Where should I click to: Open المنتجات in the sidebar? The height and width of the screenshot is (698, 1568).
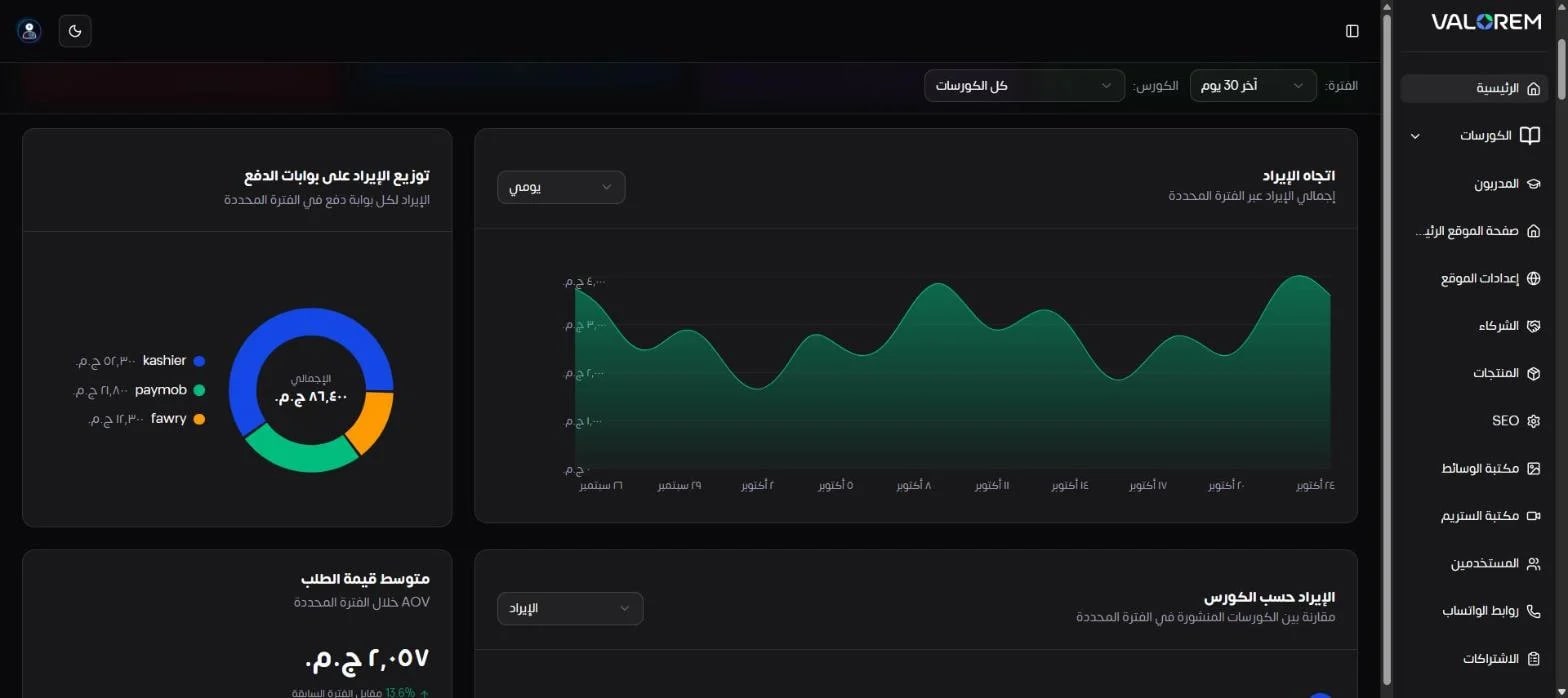point(1474,373)
